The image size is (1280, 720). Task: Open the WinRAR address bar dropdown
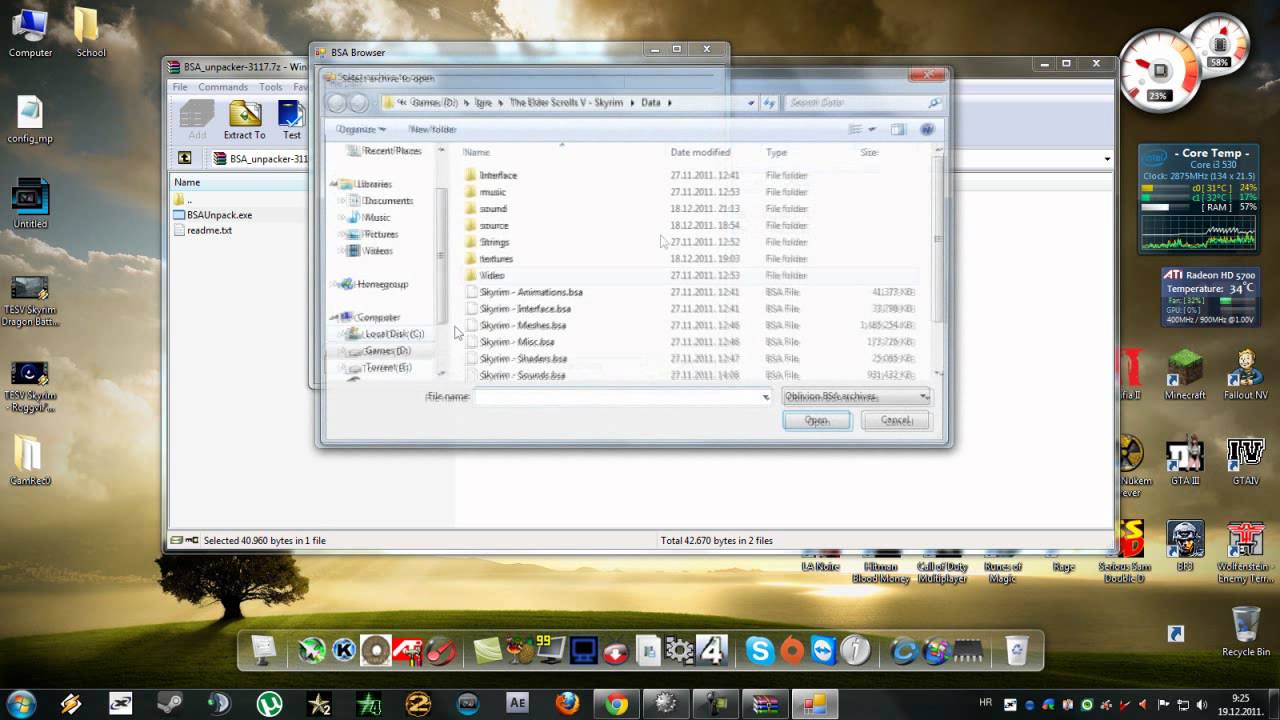[x=1107, y=159]
